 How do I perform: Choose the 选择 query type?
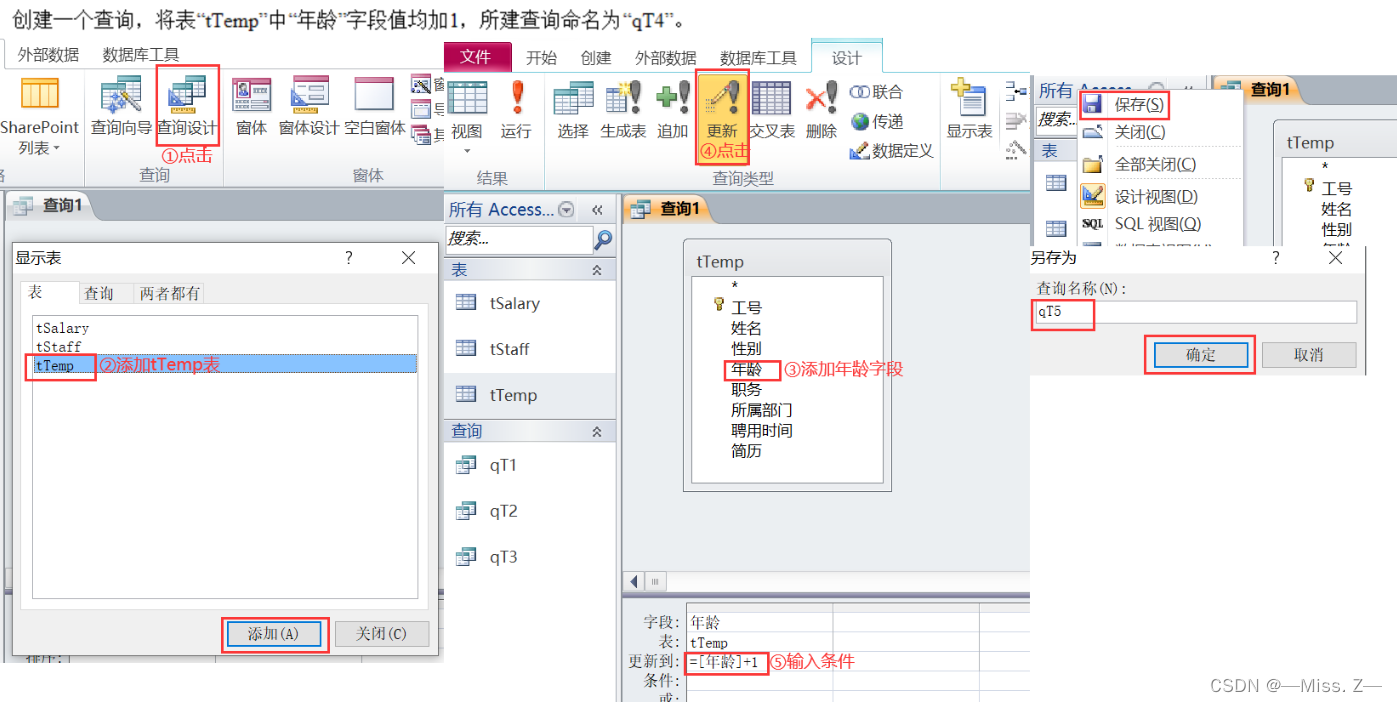[x=573, y=110]
